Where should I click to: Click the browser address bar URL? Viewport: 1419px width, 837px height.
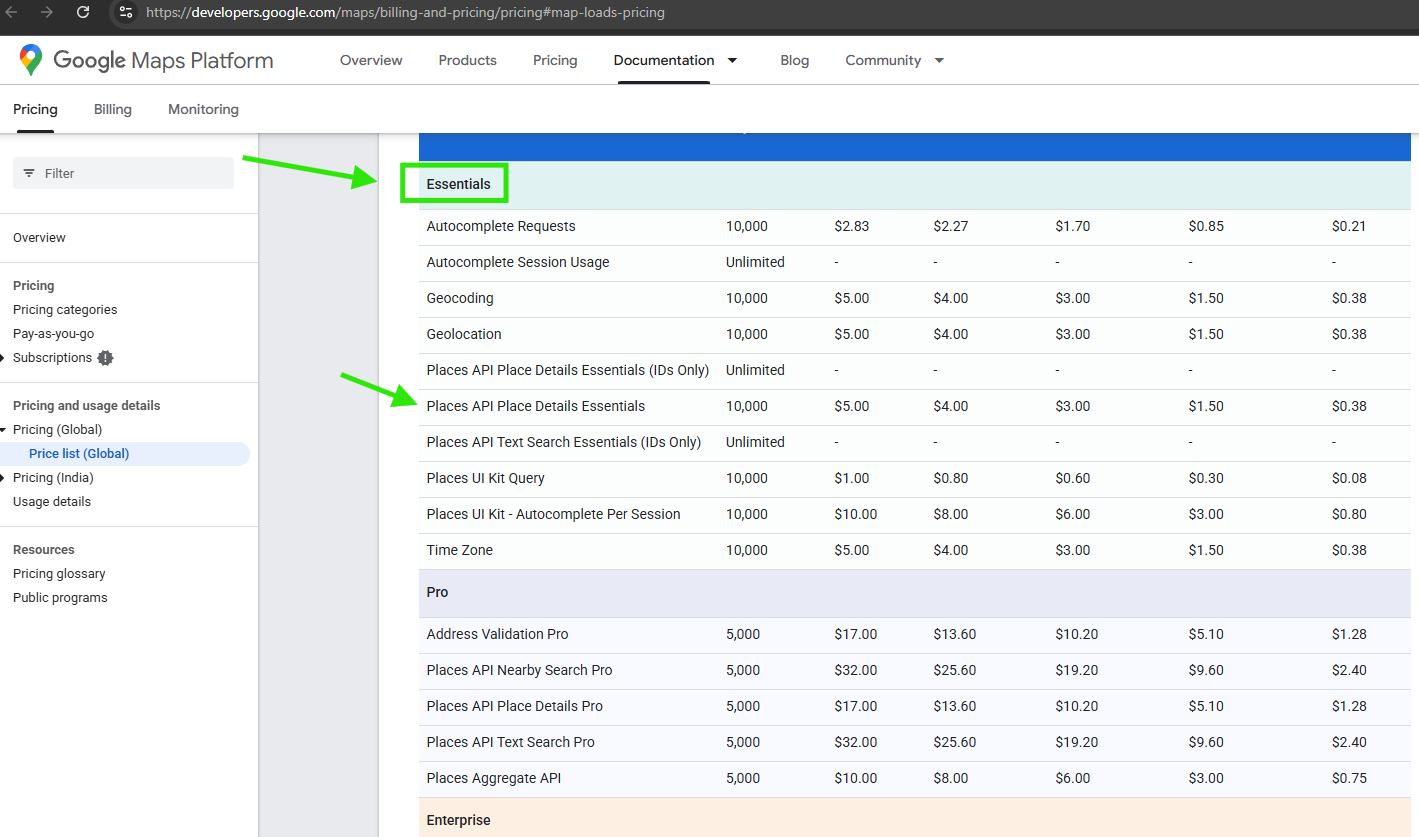pos(405,12)
